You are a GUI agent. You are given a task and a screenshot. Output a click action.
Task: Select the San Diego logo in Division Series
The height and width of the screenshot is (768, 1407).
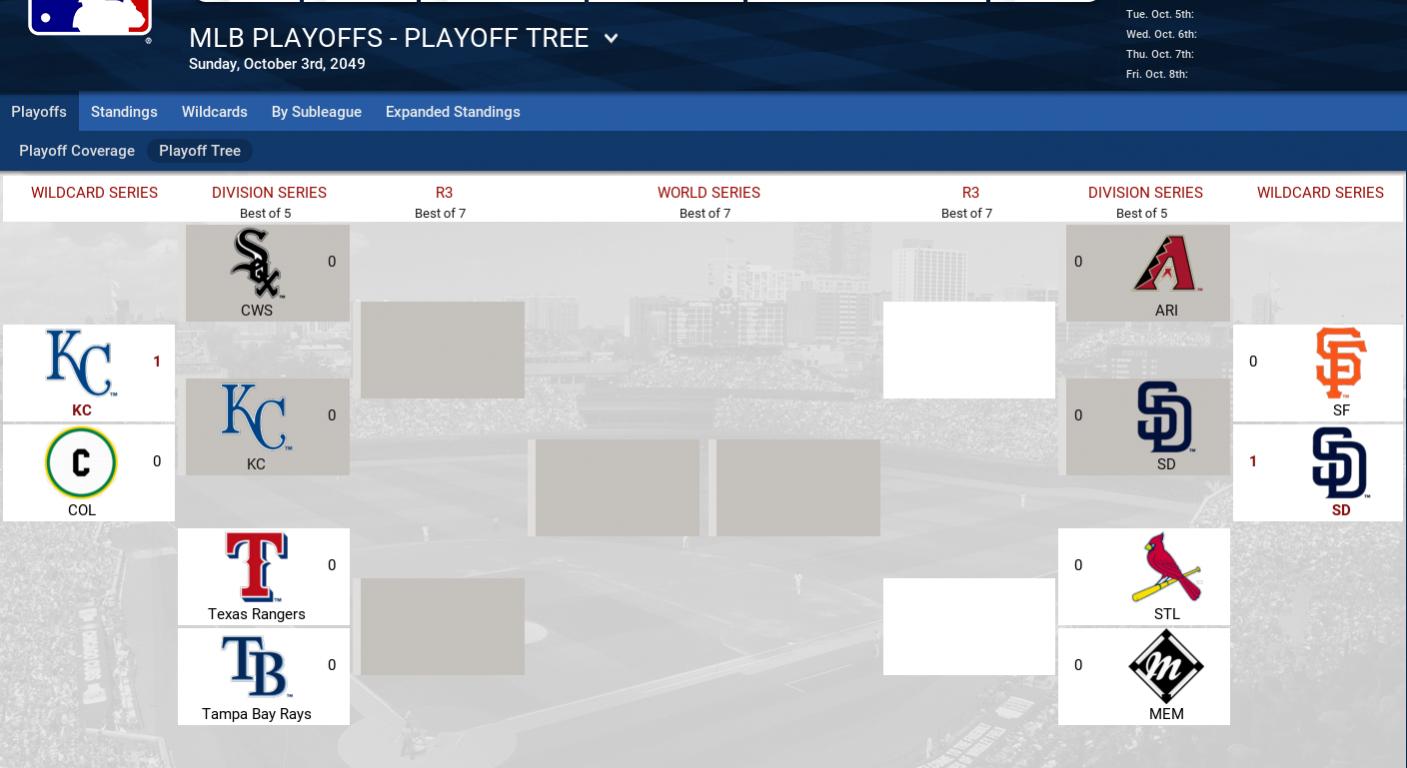1166,417
